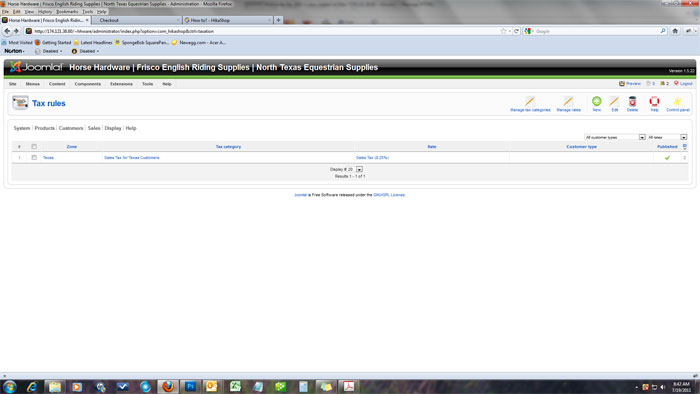Open Firefox History menu
The width and height of the screenshot is (700, 394).
(x=45, y=12)
